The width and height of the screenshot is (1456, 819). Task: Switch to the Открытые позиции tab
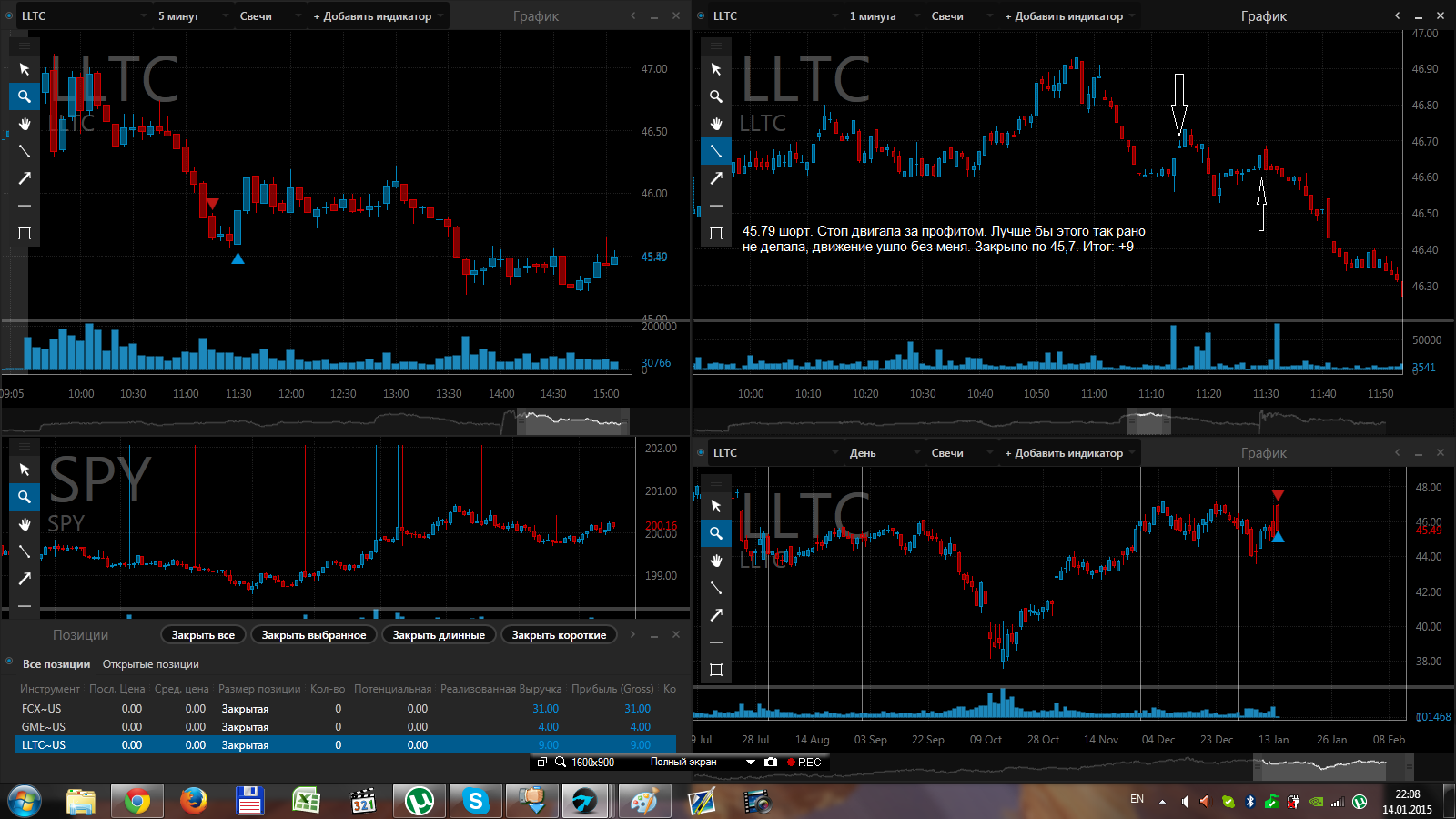[150, 664]
